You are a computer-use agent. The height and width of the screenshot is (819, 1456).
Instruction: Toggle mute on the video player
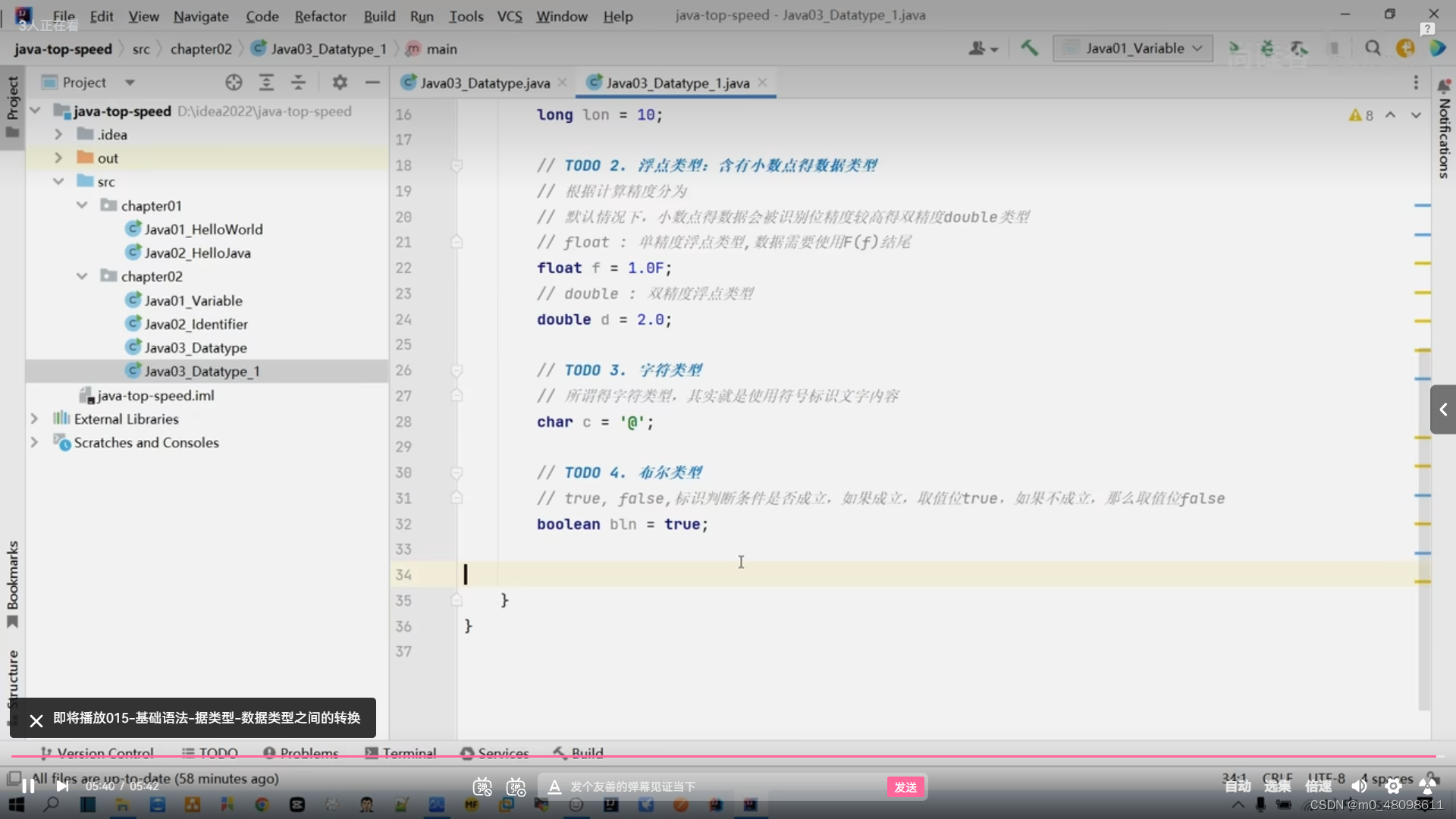(x=1358, y=786)
